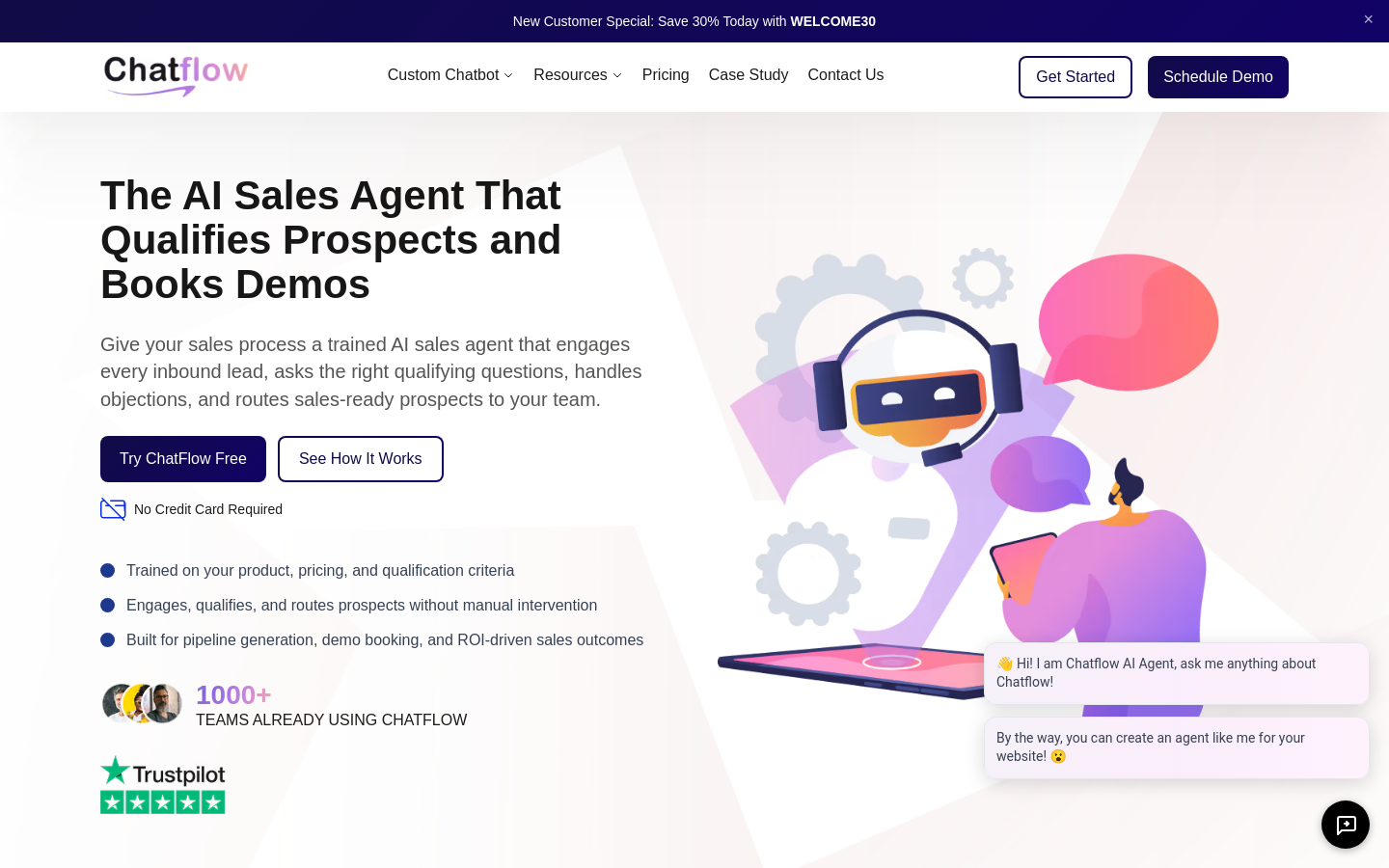1389x868 pixels.
Task: Click the WELCOME30 promo code text
Action: (833, 21)
